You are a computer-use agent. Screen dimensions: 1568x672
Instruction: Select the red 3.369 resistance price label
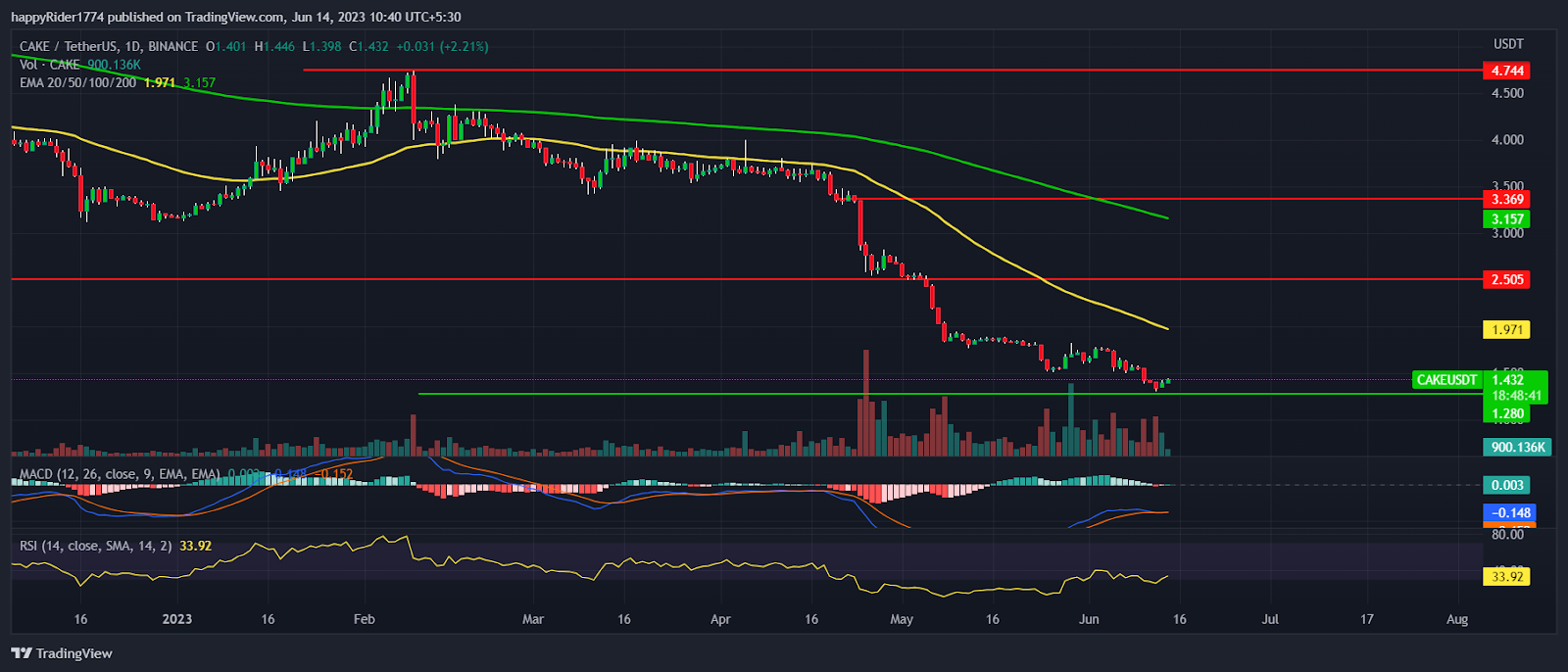(1507, 200)
